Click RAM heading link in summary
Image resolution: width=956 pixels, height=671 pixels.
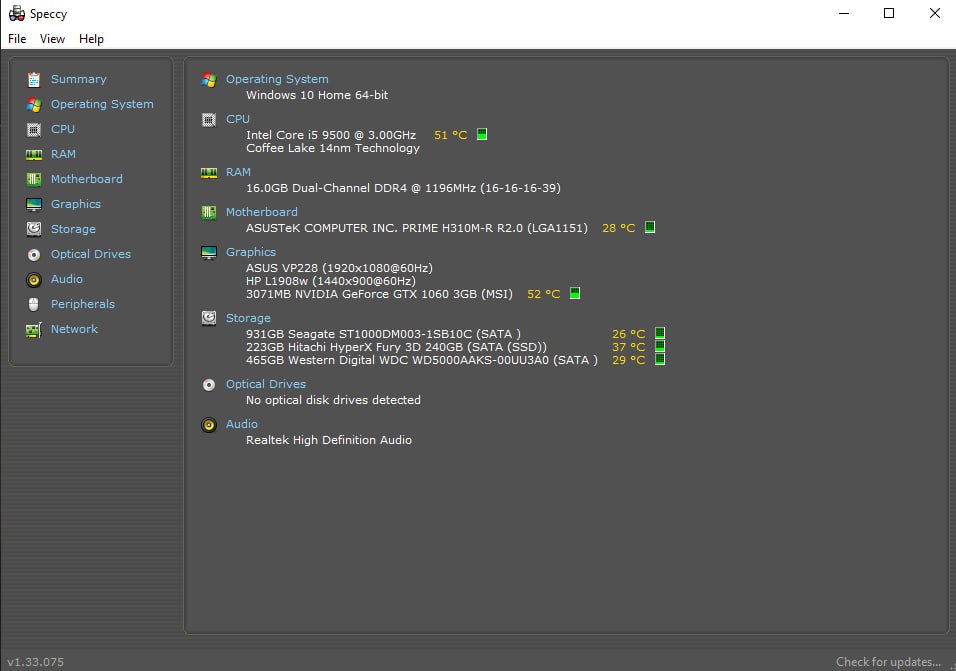(x=238, y=172)
